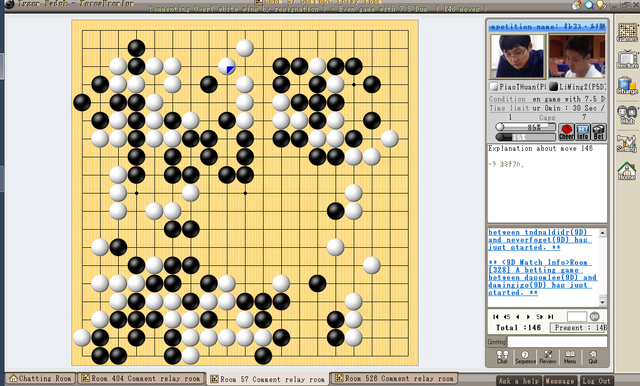The width and height of the screenshot is (640, 386).
Task: Open the Setting tools icon in sidebar
Action: (627, 143)
